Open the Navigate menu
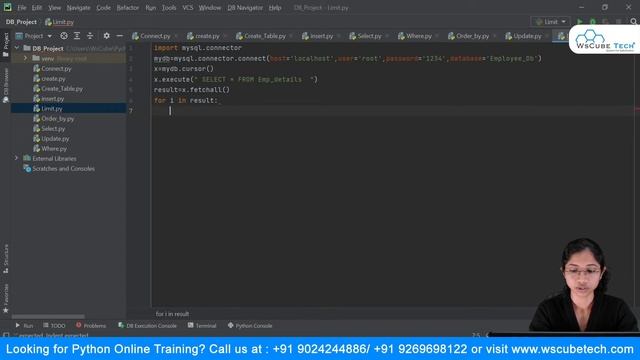 pos(78,8)
